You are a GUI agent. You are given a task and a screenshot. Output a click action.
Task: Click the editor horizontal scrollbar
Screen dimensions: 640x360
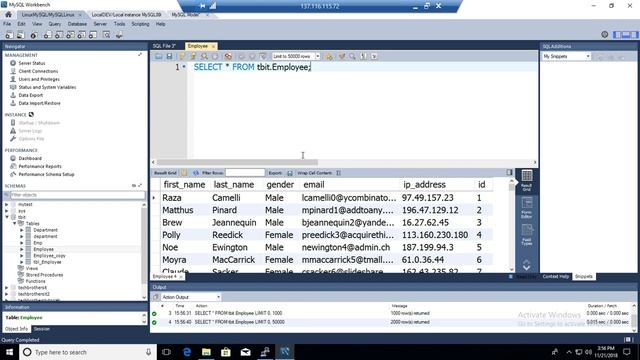(237, 162)
